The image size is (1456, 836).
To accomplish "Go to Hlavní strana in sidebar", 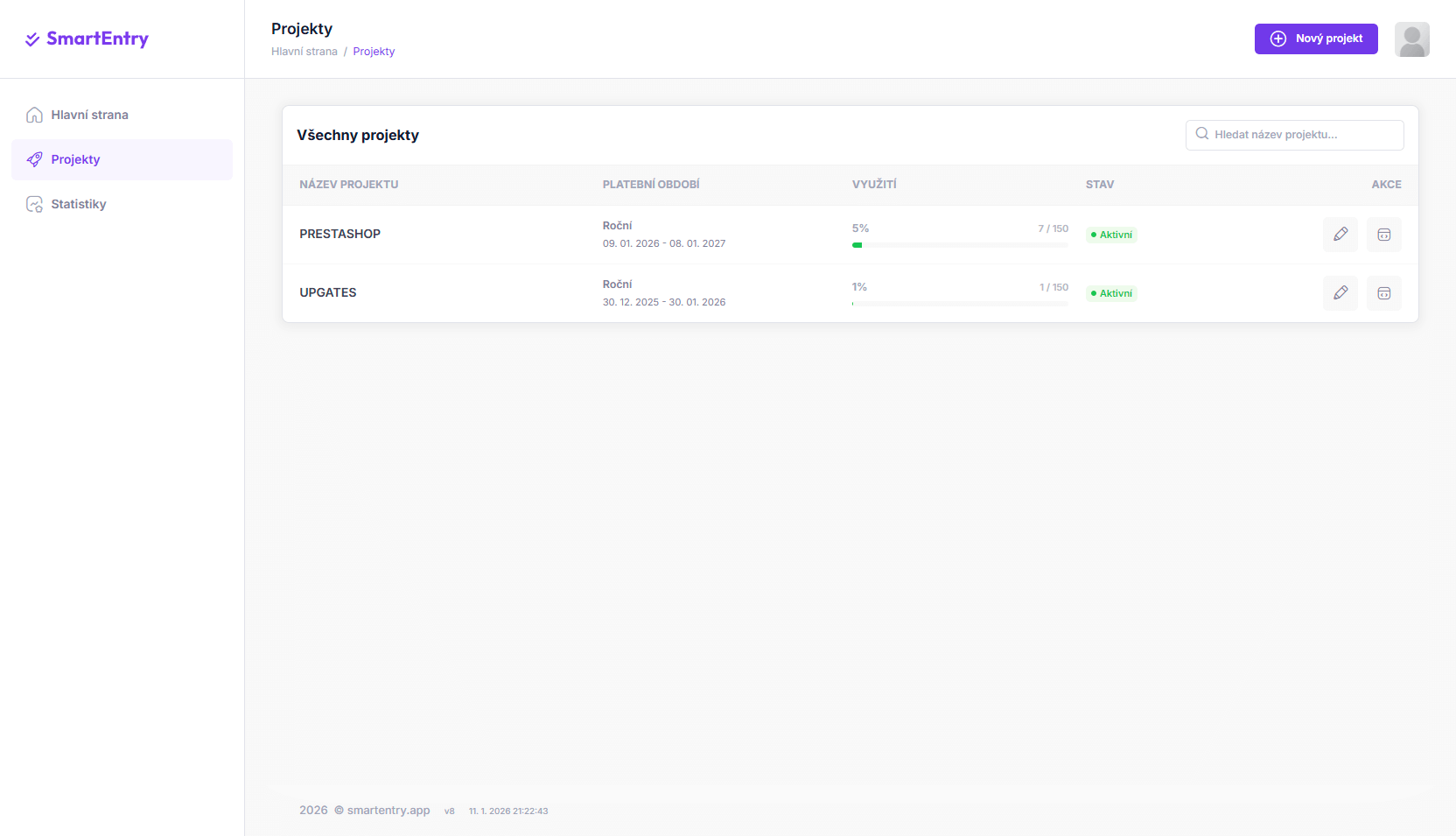I will coord(89,115).
